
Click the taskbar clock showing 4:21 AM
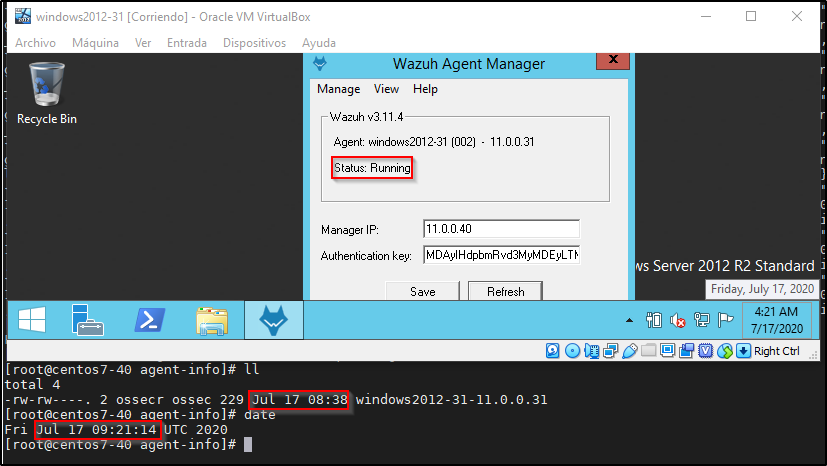(x=776, y=320)
